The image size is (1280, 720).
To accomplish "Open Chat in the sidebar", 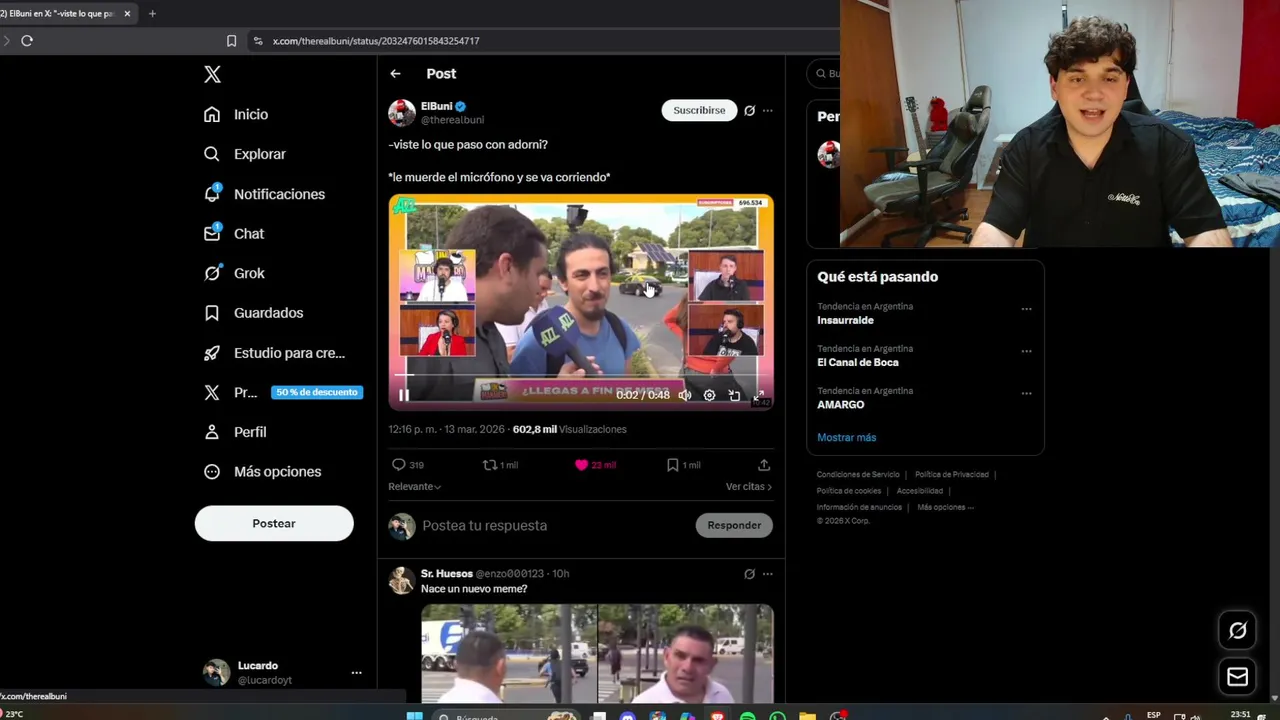I will 234,233.
